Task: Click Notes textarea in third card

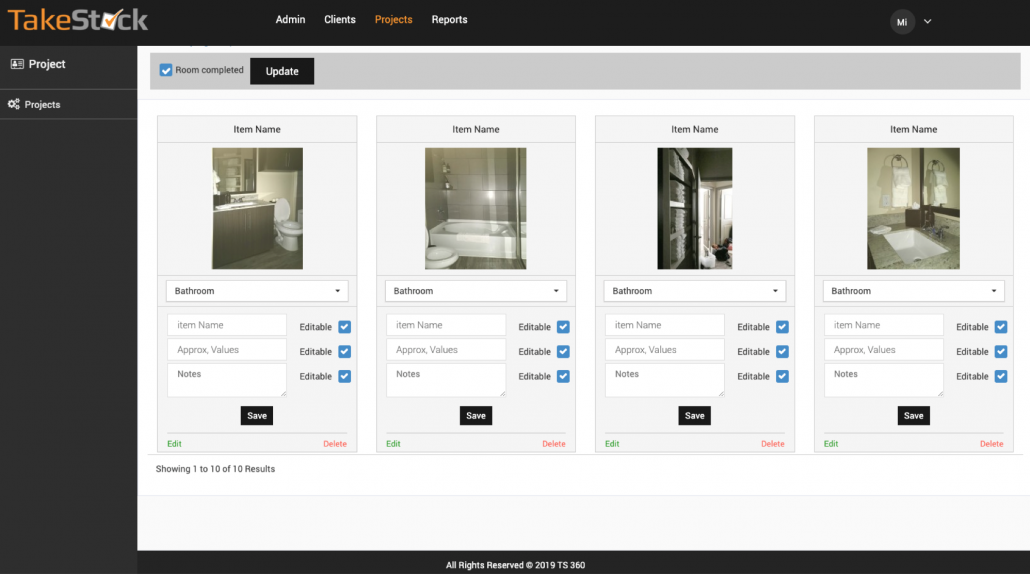Action: click(664, 380)
